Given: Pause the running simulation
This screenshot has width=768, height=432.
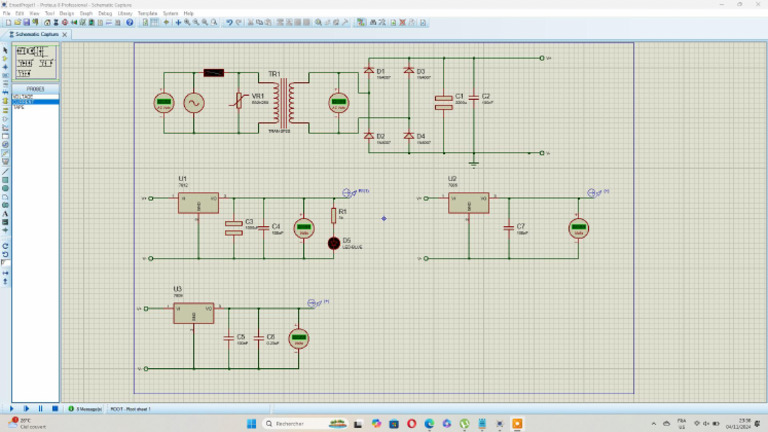Looking at the screenshot, I should [x=41, y=408].
